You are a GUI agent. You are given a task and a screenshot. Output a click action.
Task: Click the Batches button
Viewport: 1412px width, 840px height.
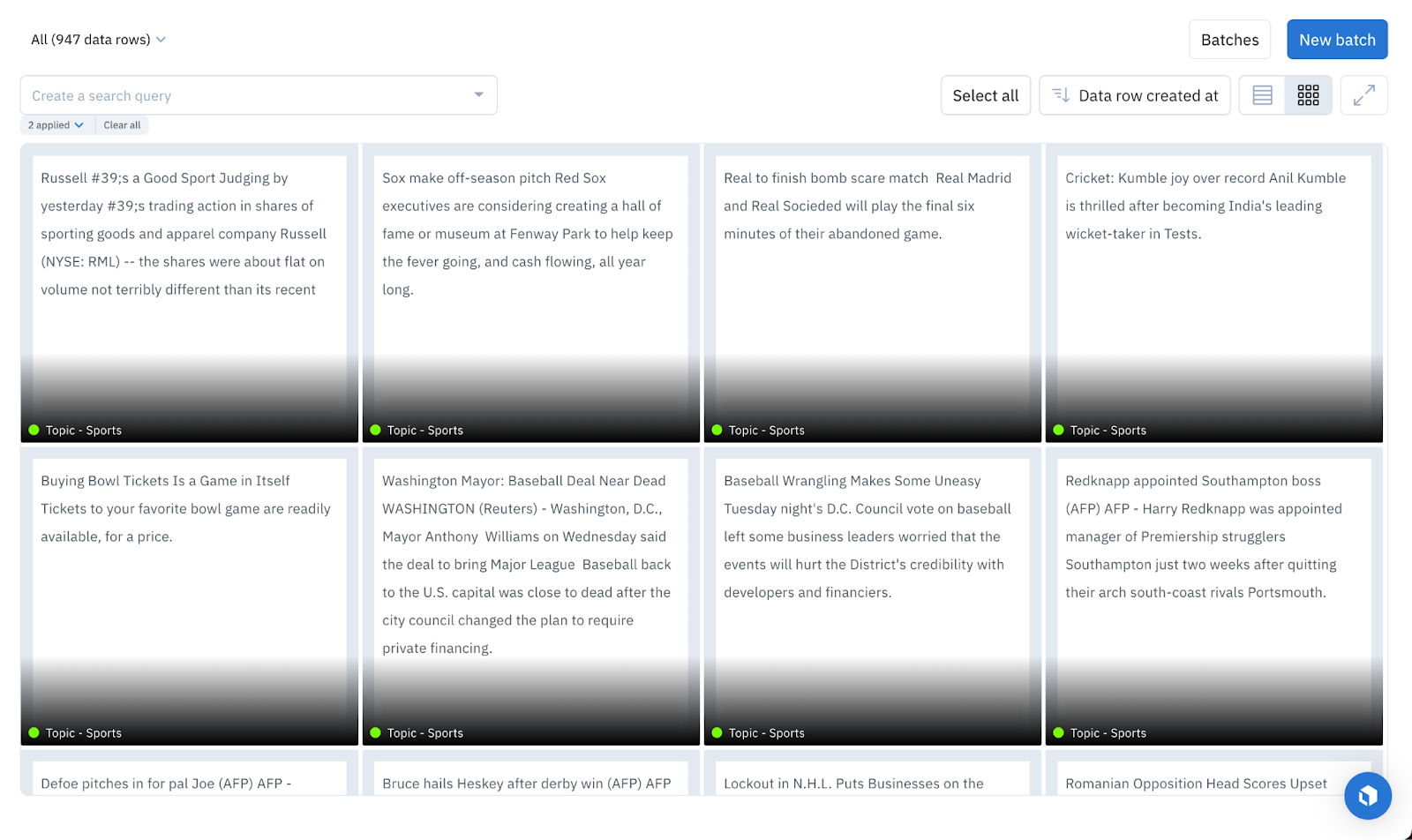1229,40
